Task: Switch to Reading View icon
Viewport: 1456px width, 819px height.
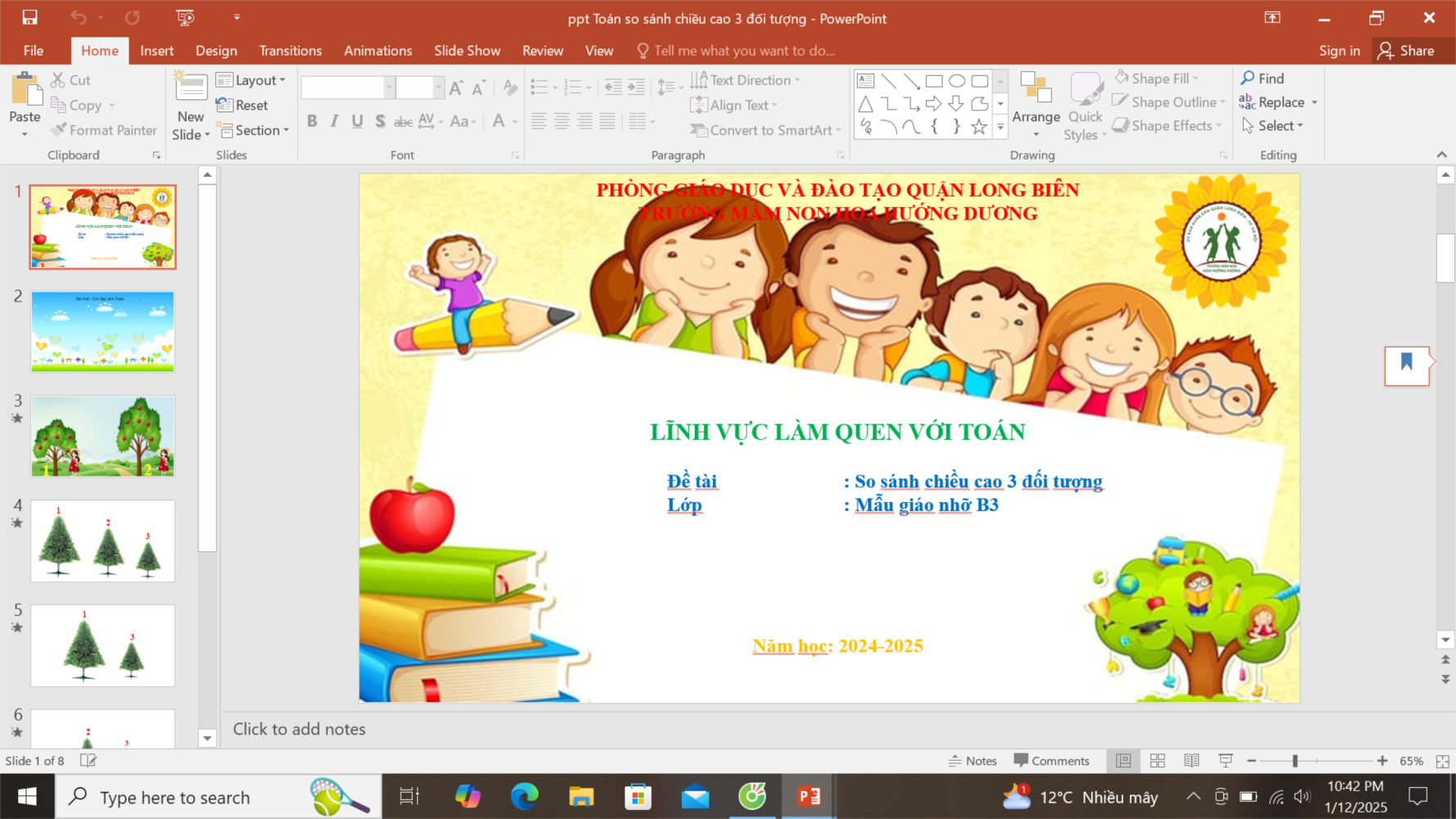Action: pos(1191,761)
